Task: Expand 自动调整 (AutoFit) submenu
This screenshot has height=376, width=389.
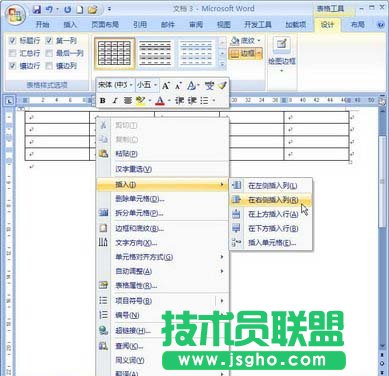Action: pyautogui.click(x=162, y=271)
